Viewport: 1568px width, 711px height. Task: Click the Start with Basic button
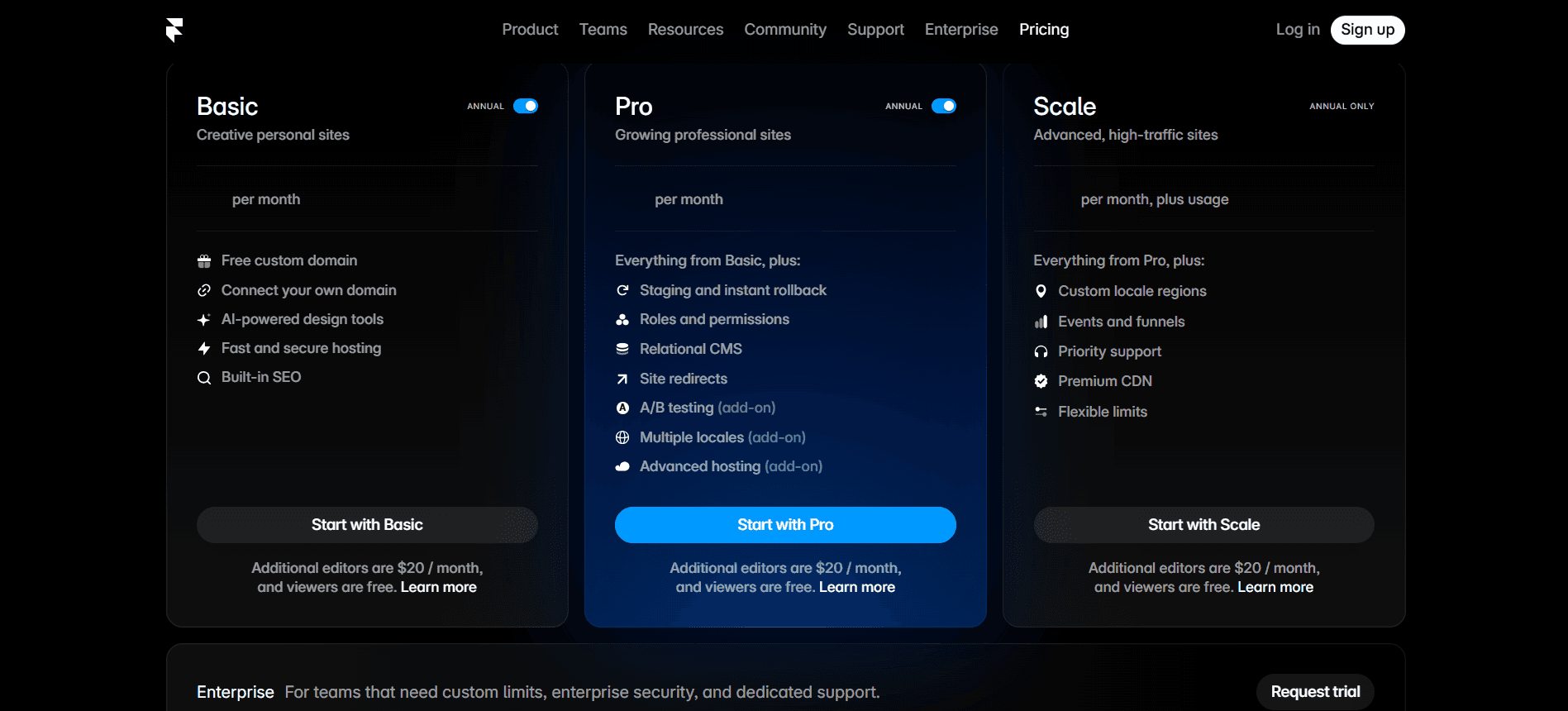[367, 525]
